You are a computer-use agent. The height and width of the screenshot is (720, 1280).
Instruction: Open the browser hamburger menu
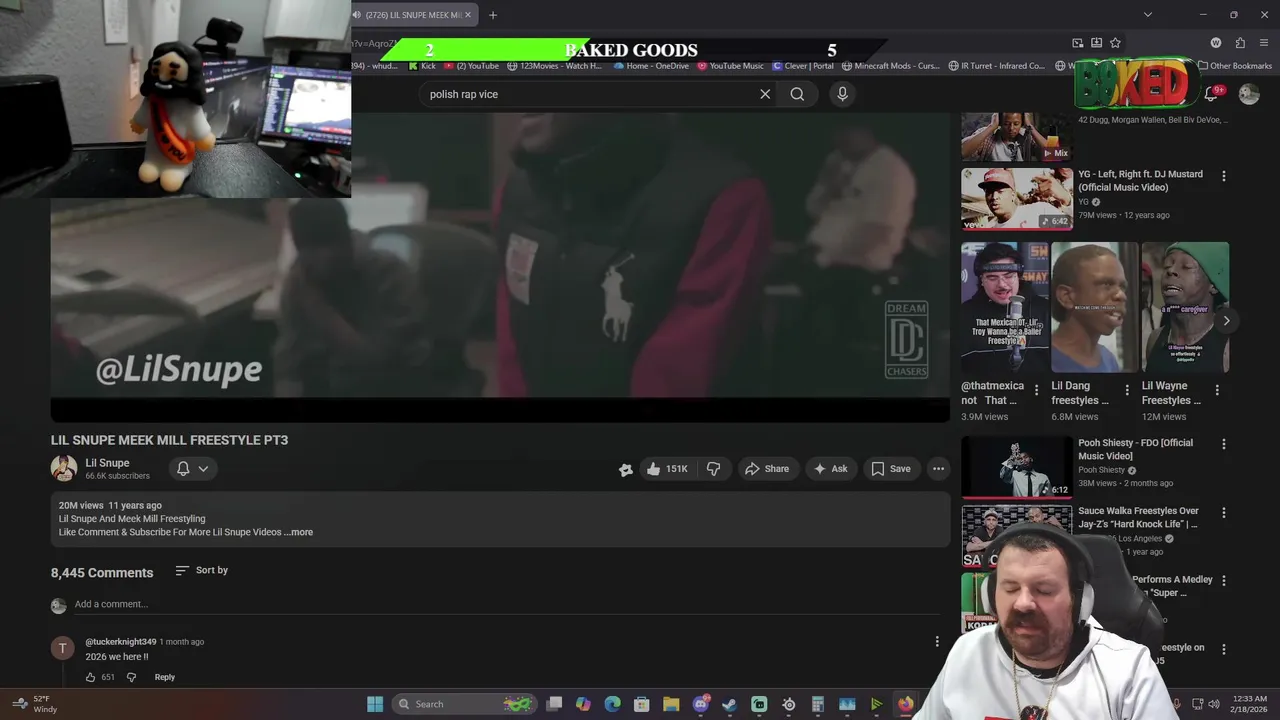click(x=1264, y=43)
